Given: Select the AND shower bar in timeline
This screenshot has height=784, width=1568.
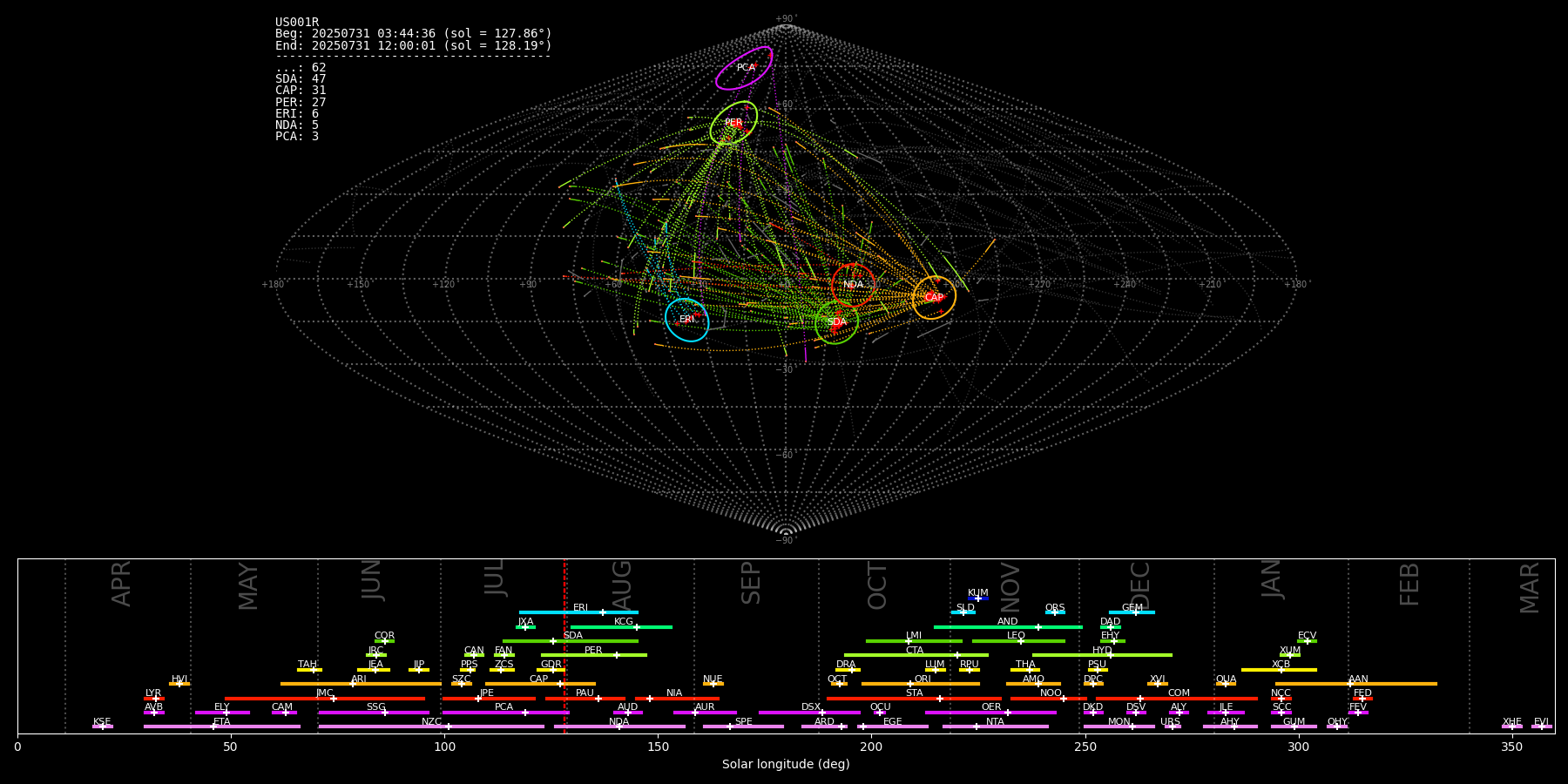Looking at the screenshot, I should [x=1008, y=627].
